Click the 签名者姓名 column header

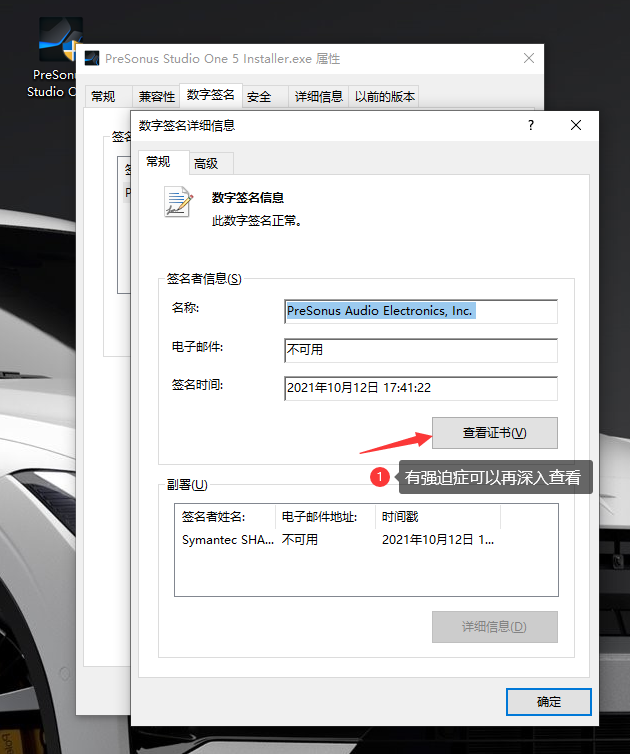(x=226, y=517)
